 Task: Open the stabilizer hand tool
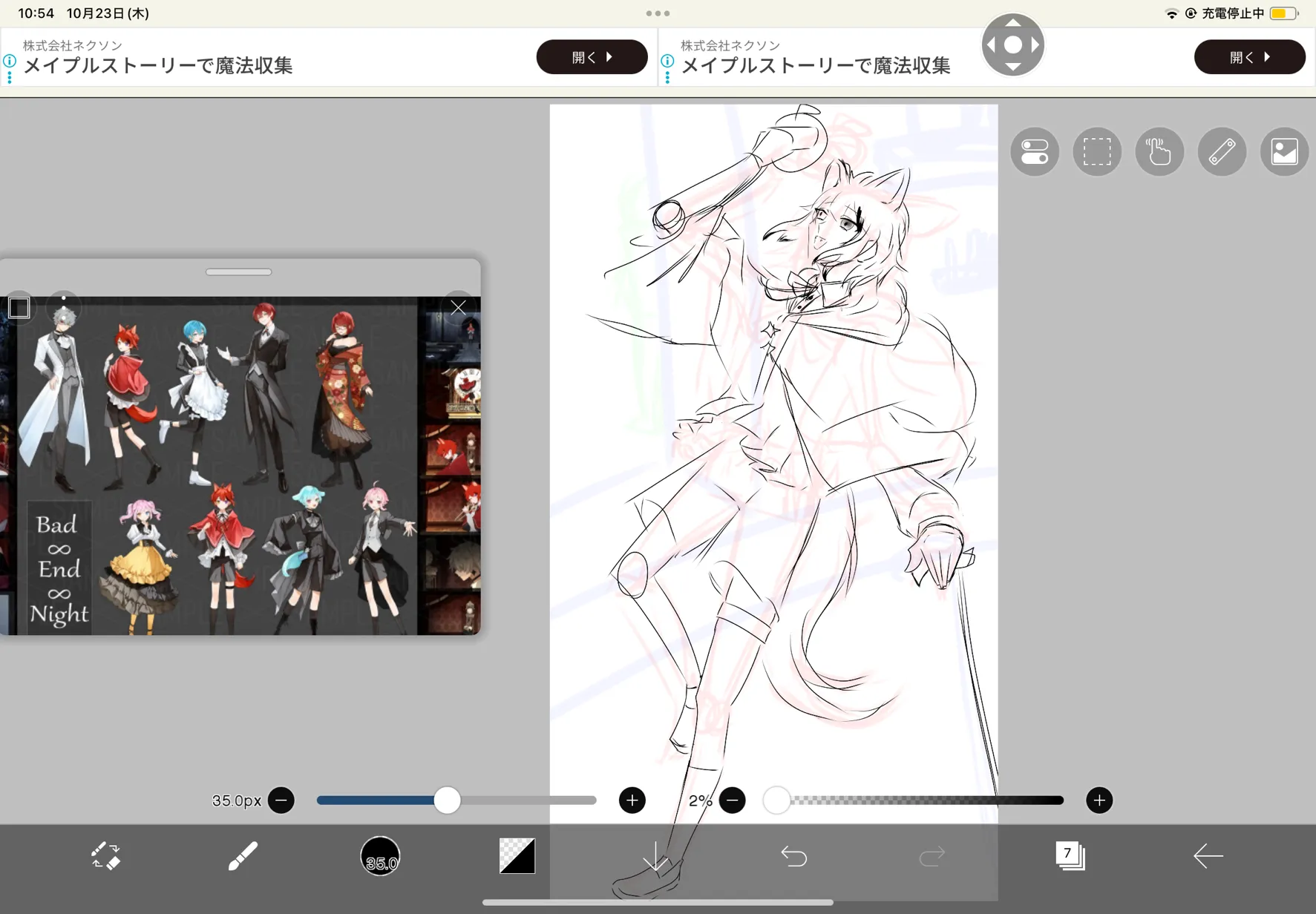coord(1159,151)
